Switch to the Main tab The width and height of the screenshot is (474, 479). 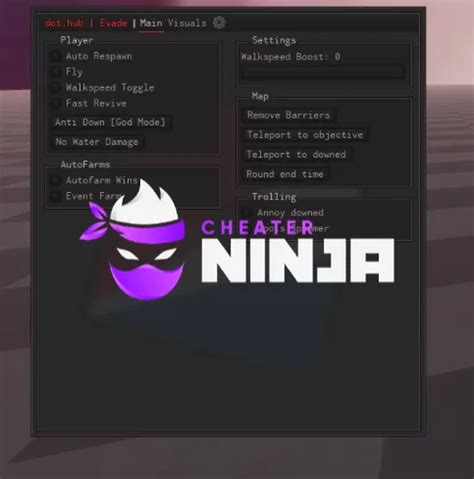(151, 23)
